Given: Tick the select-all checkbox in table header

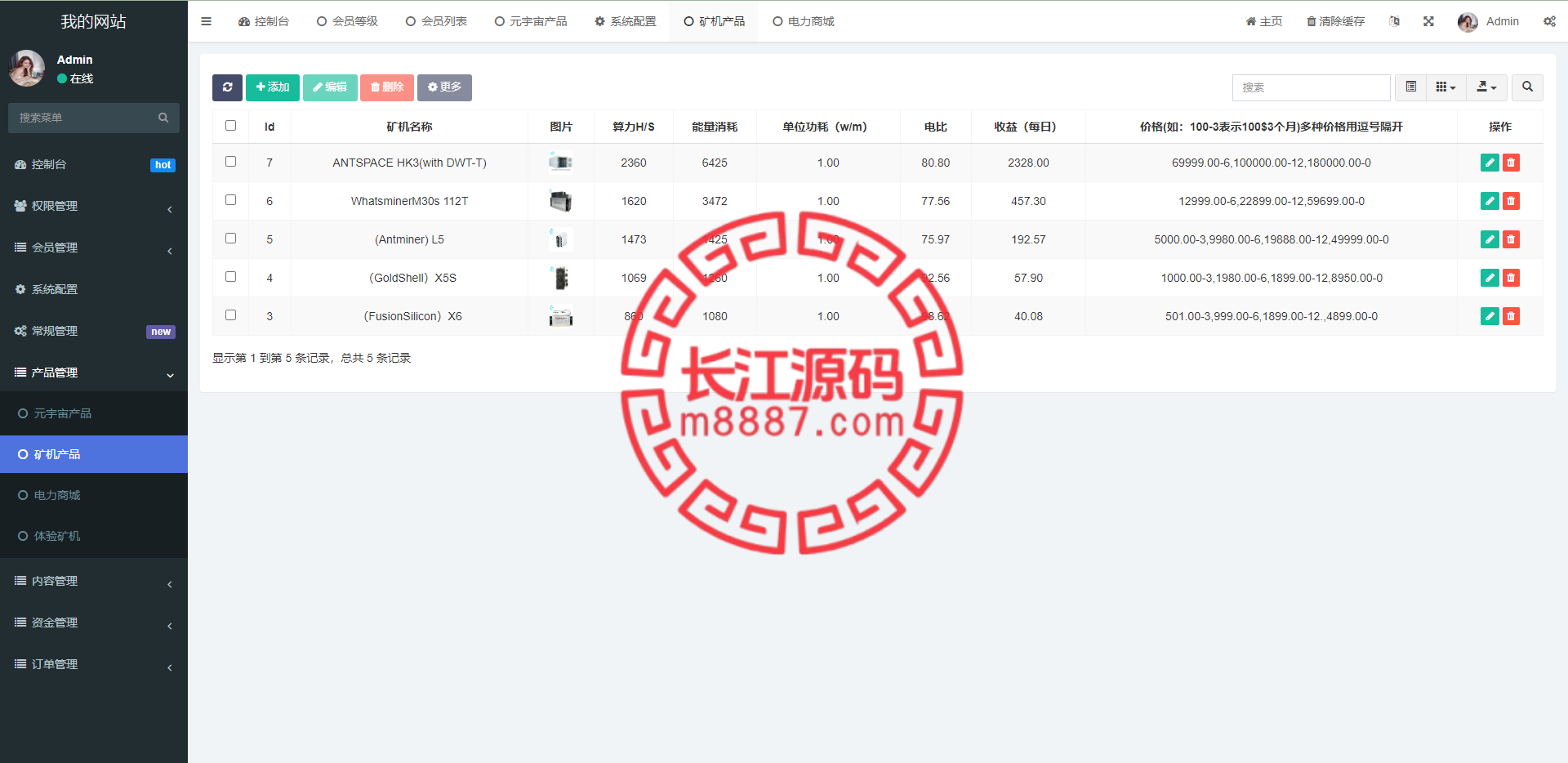Looking at the screenshot, I should (x=230, y=126).
